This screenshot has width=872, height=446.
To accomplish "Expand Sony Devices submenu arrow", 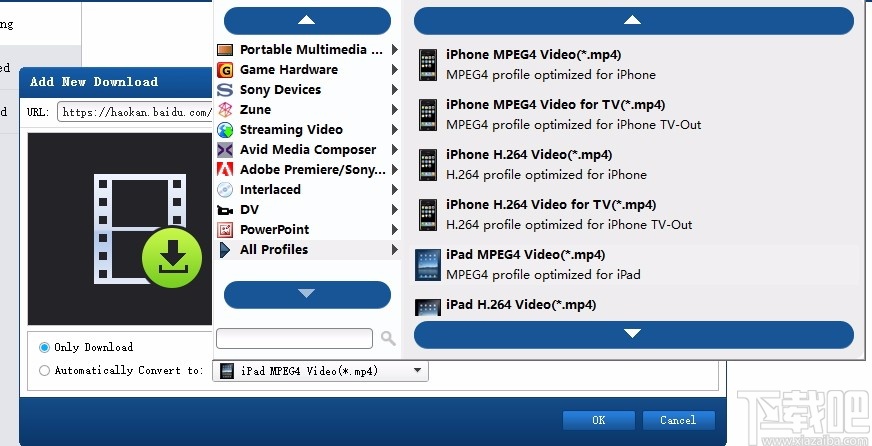I will [394, 90].
